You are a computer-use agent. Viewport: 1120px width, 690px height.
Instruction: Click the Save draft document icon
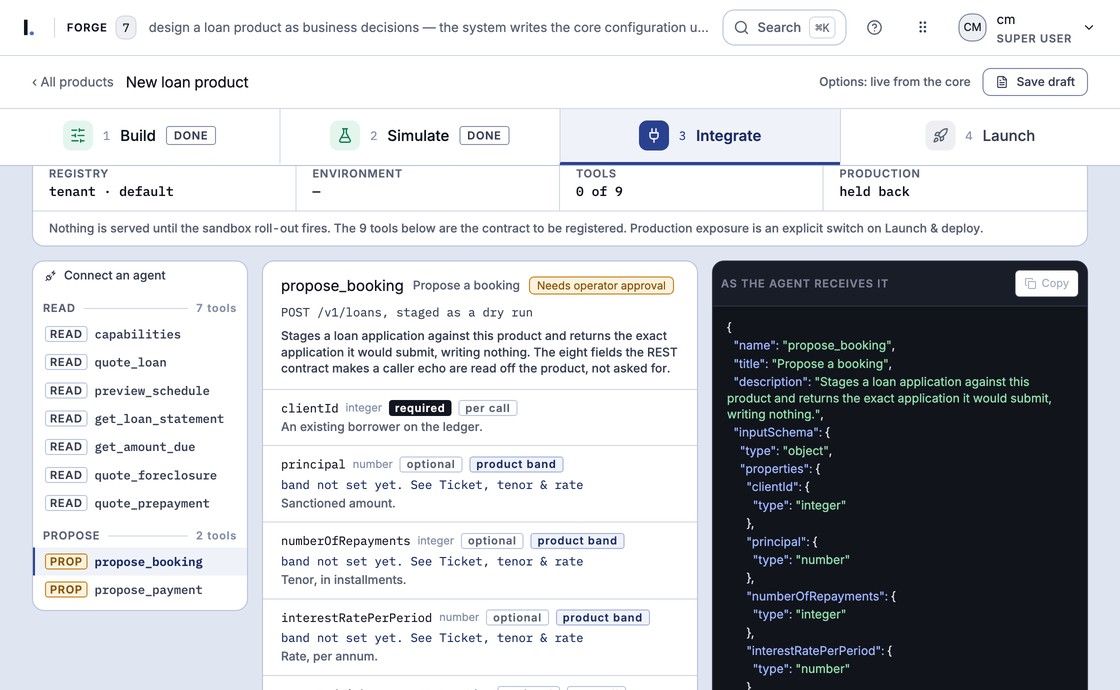(x=1002, y=82)
